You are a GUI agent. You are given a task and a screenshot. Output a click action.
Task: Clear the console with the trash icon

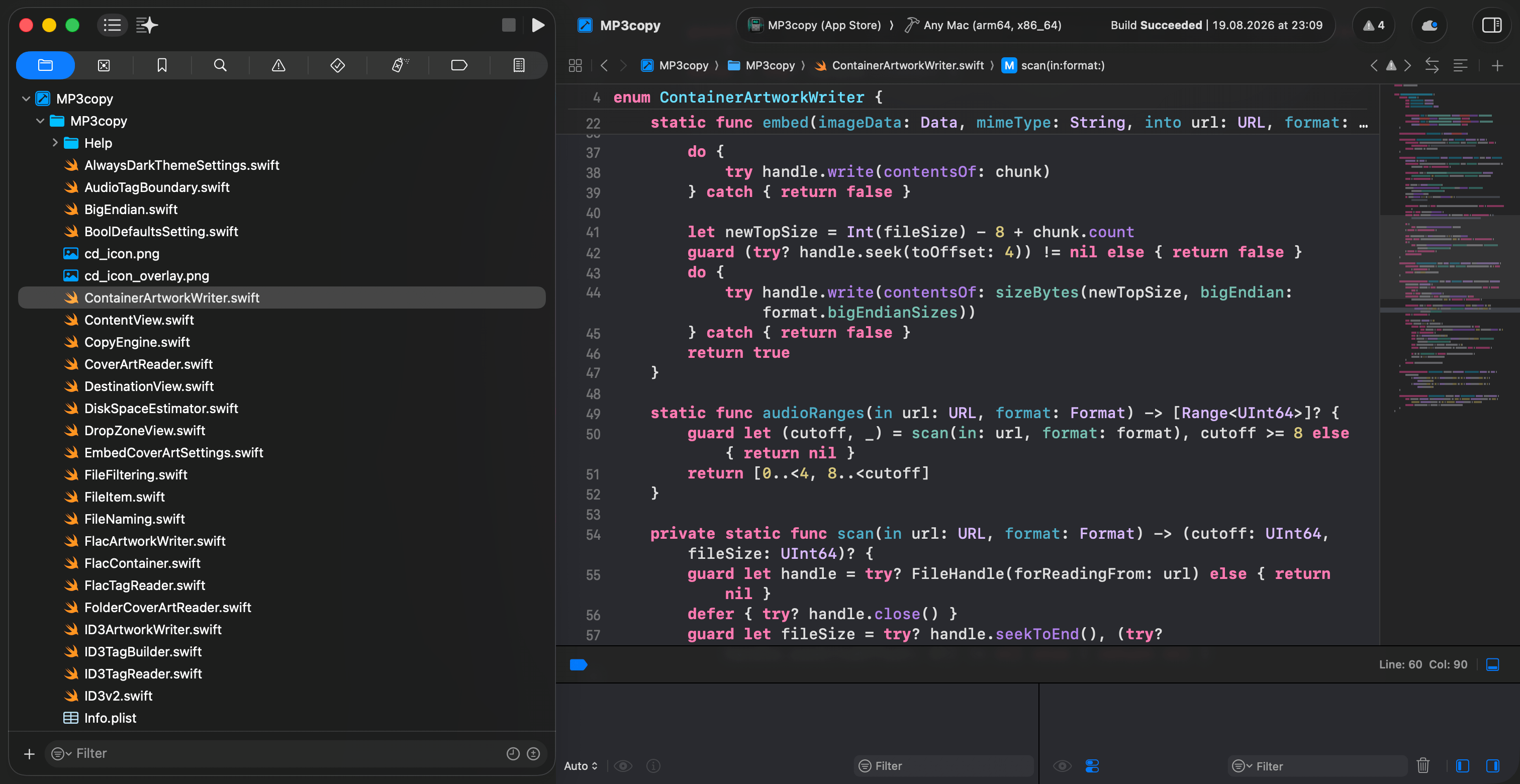tap(1422, 766)
